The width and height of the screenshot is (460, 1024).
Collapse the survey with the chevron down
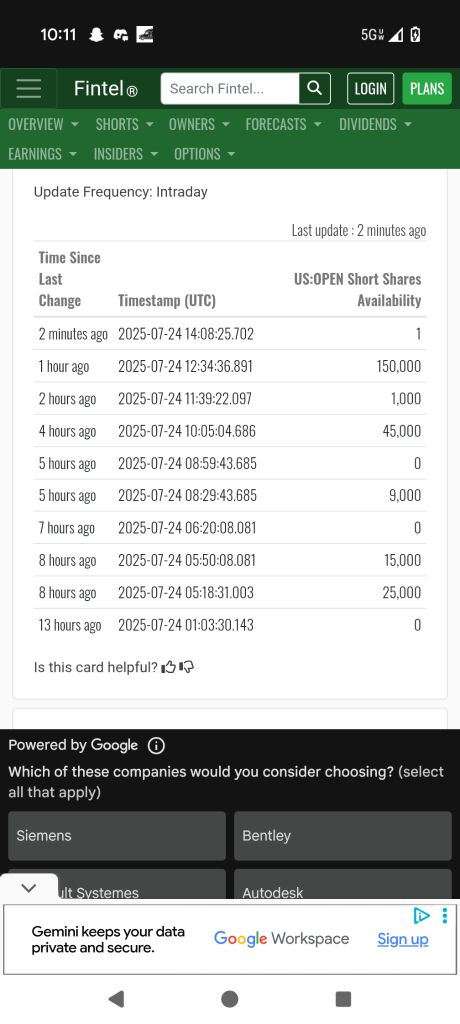(x=29, y=888)
